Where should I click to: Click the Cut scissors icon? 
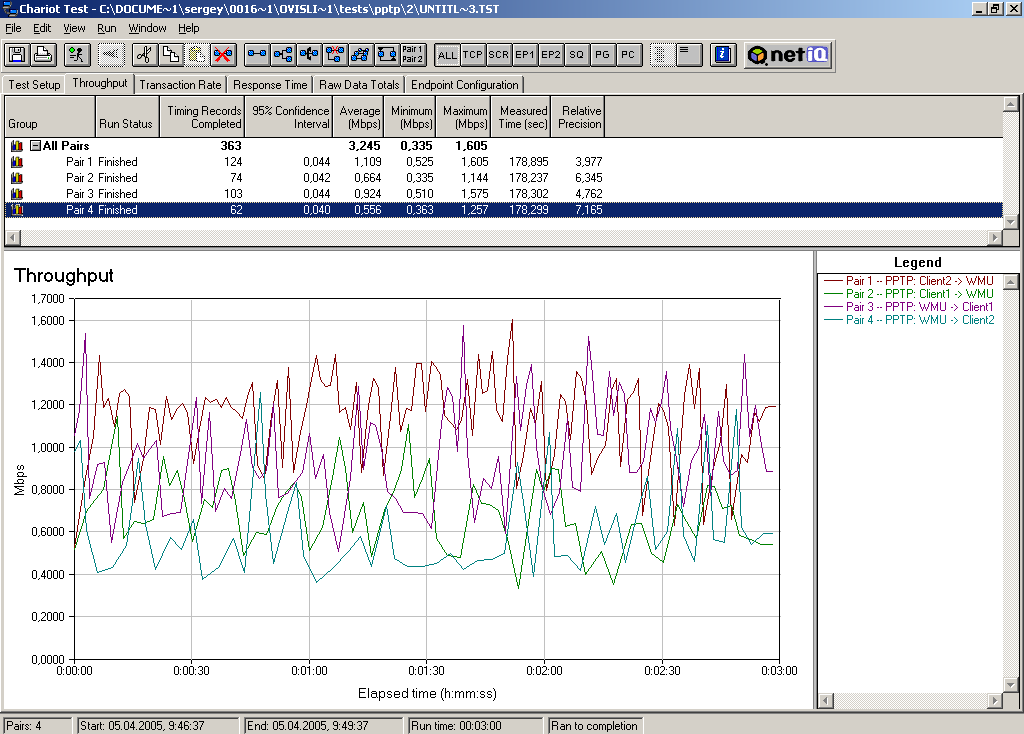pos(145,54)
